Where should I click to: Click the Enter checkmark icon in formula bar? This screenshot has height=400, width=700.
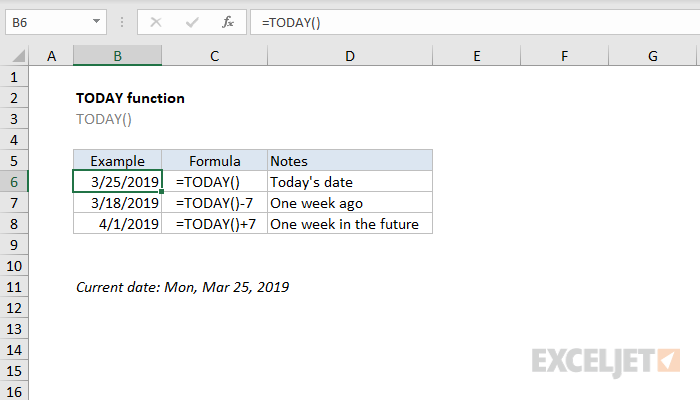coord(191,21)
